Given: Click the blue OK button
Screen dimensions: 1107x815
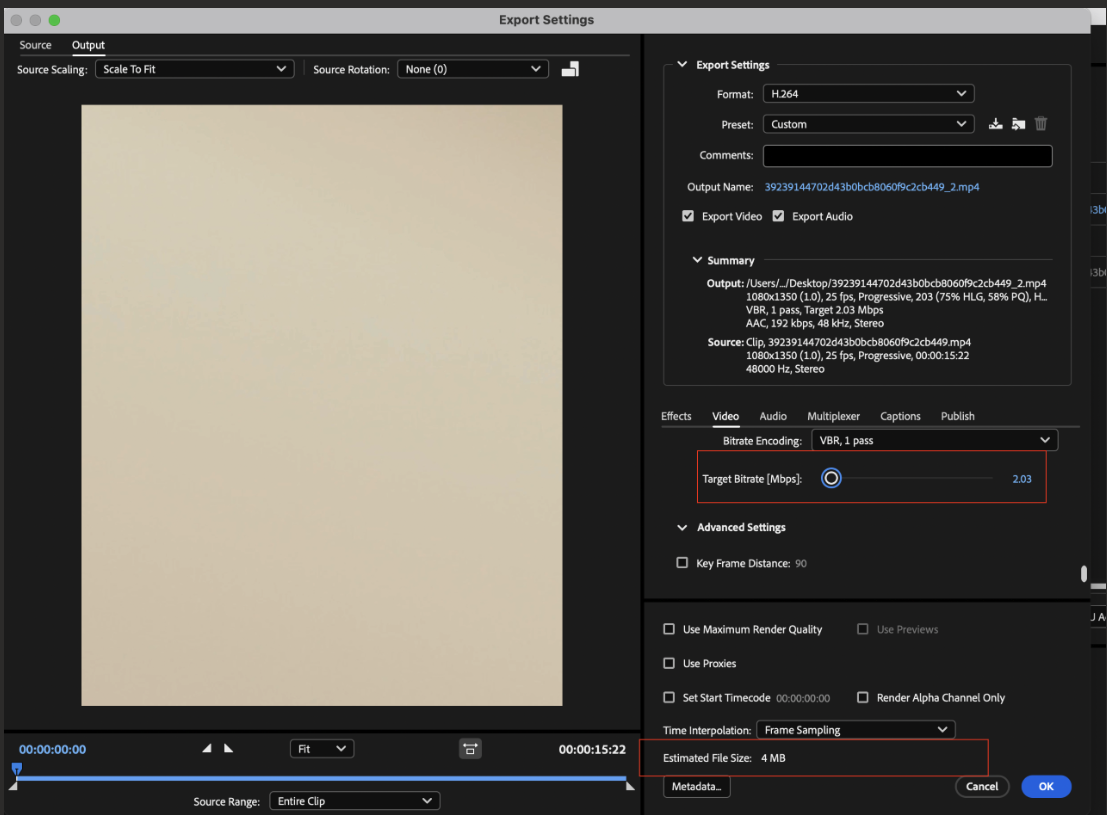Looking at the screenshot, I should 1046,786.
